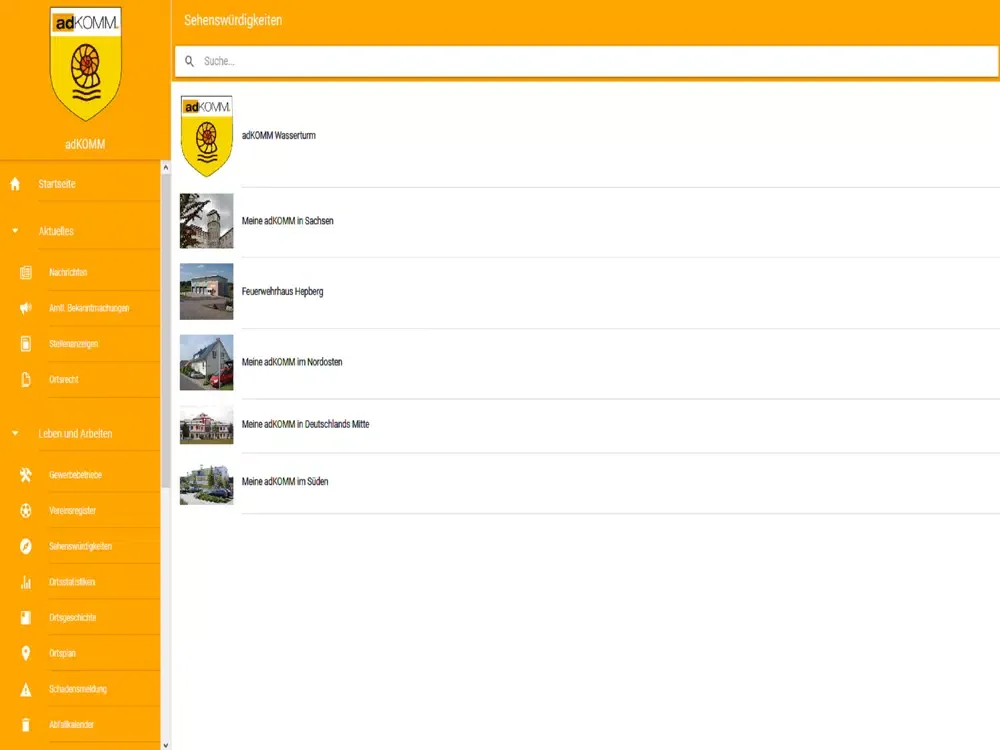Click the Vereinsregister soccer ball icon
Viewport: 1000px width, 750px height.
(26, 511)
